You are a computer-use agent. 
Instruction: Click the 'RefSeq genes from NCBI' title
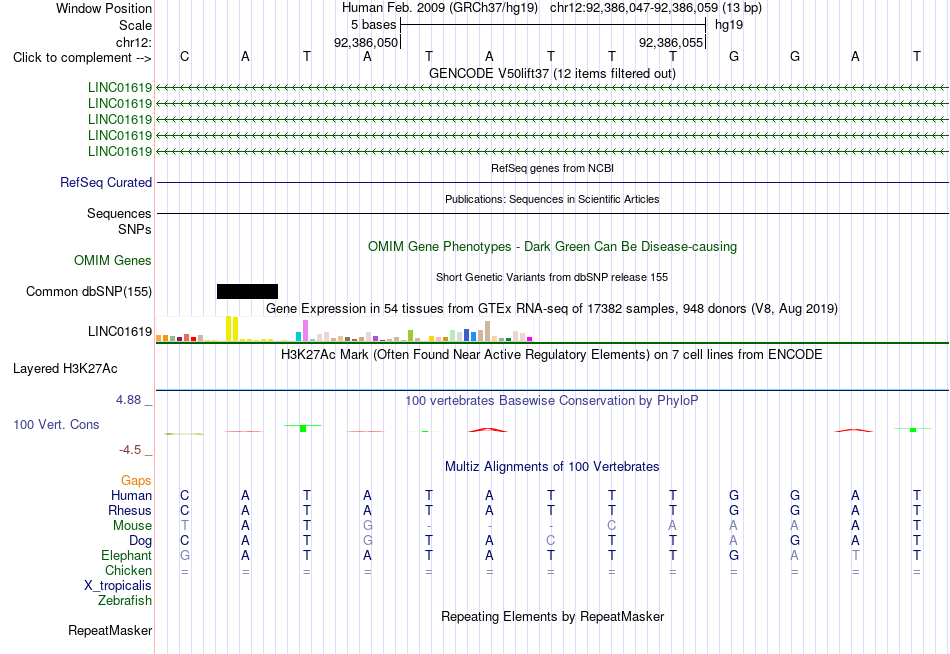click(x=553, y=168)
